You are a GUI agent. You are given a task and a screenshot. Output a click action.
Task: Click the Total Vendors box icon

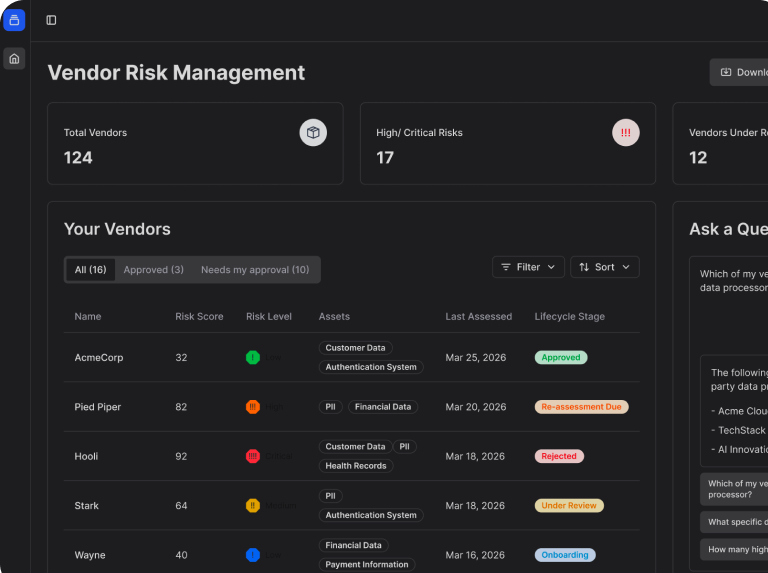(x=313, y=132)
